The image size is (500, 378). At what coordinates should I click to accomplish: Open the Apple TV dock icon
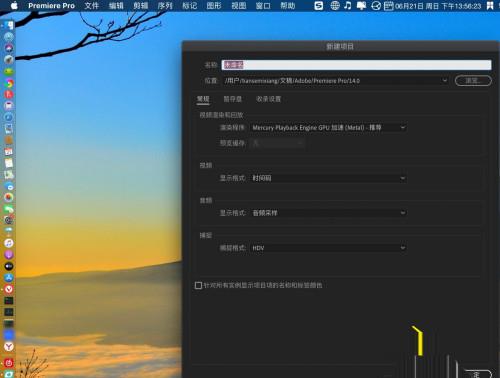coord(9,266)
